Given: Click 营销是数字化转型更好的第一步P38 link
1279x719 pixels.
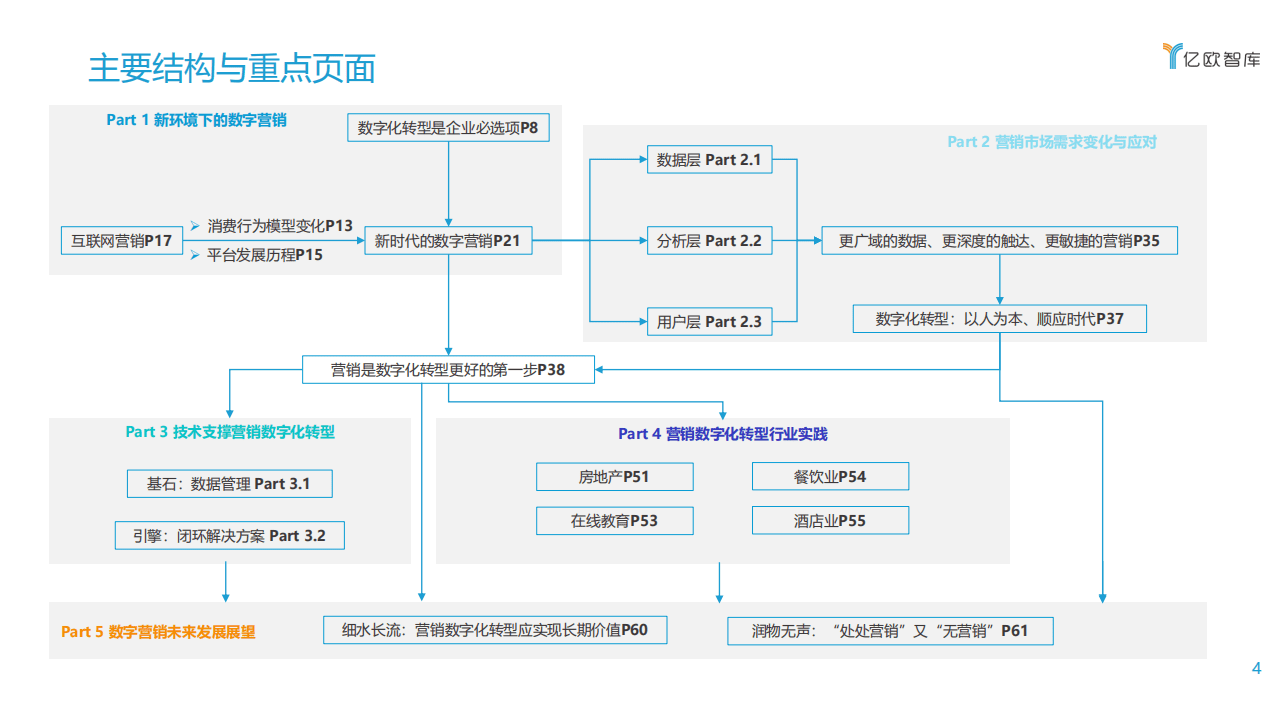Looking at the screenshot, I should (x=448, y=369).
